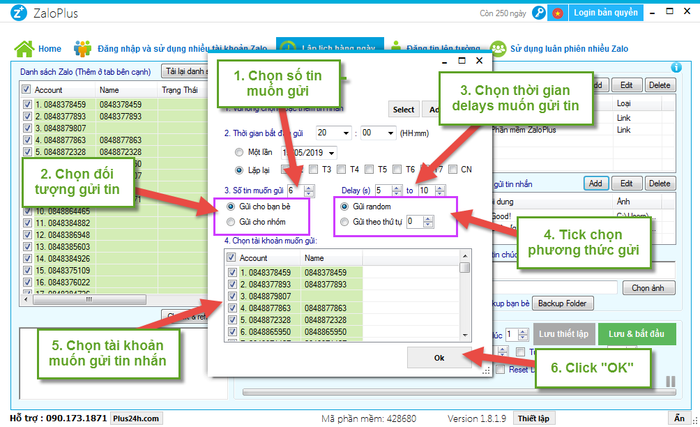This screenshot has width=700, height=427.
Task: Click dialog account list scrollbar up arrow
Action: [x=465, y=256]
